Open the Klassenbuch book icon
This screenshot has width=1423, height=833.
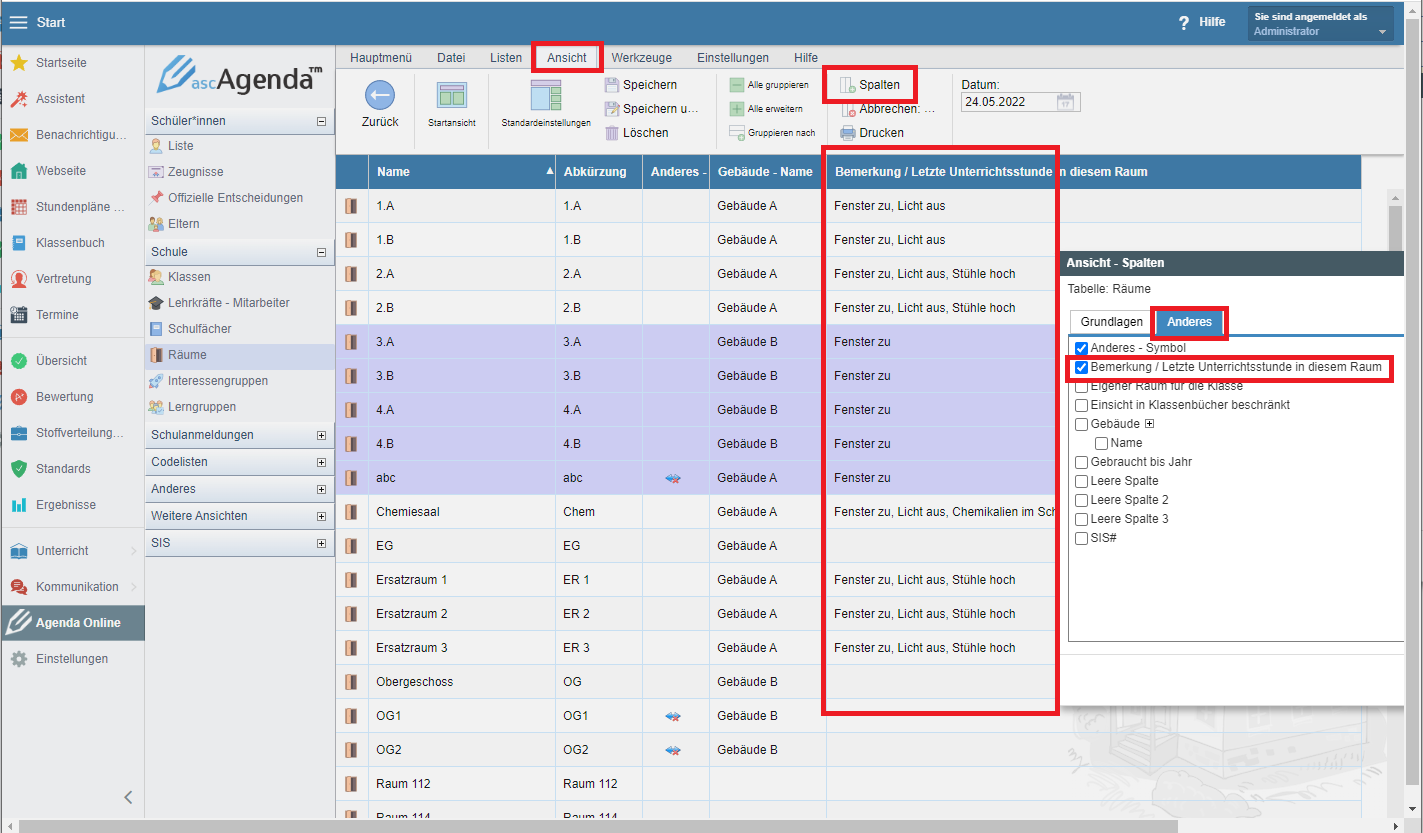18,243
